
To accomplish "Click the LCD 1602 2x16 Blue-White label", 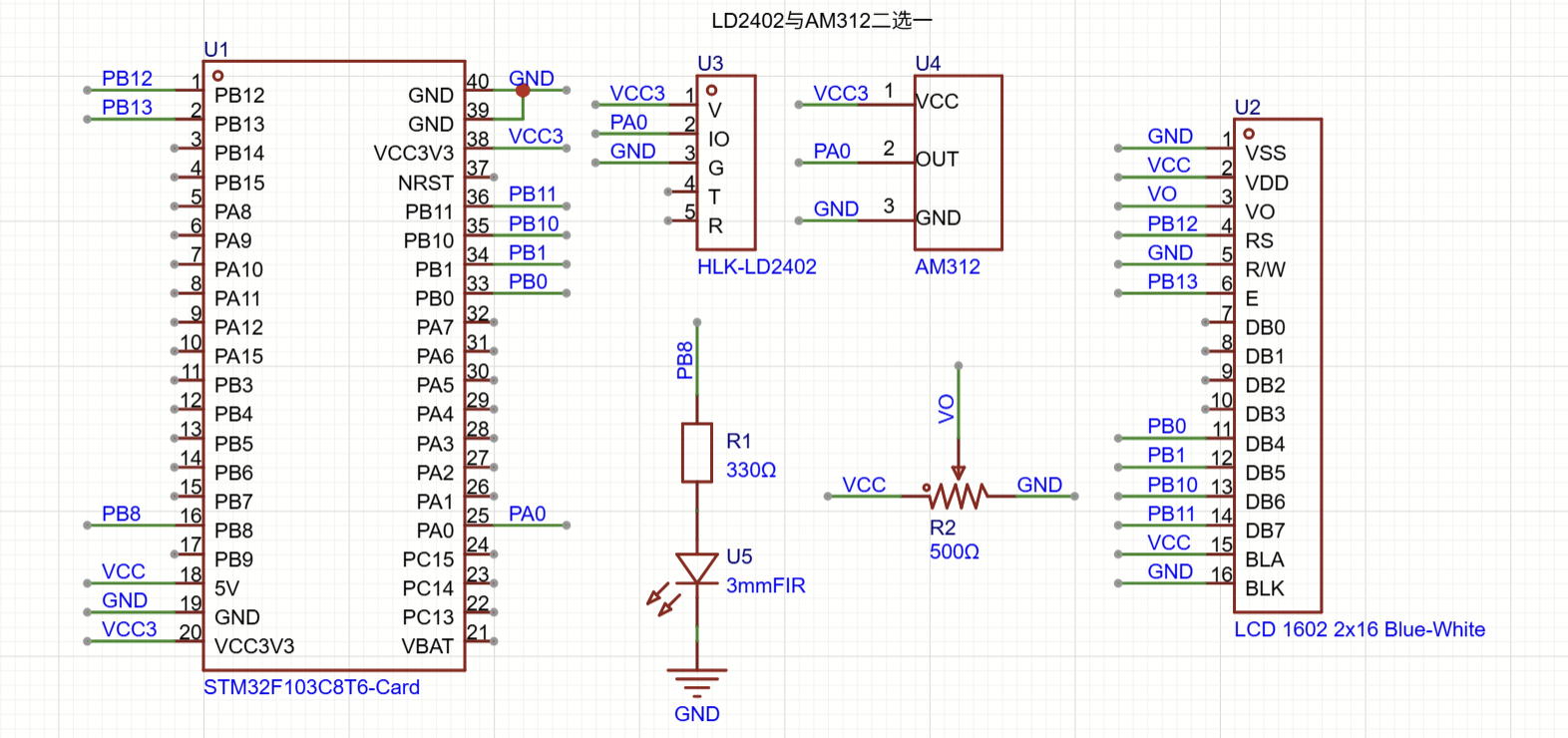I will point(1360,629).
